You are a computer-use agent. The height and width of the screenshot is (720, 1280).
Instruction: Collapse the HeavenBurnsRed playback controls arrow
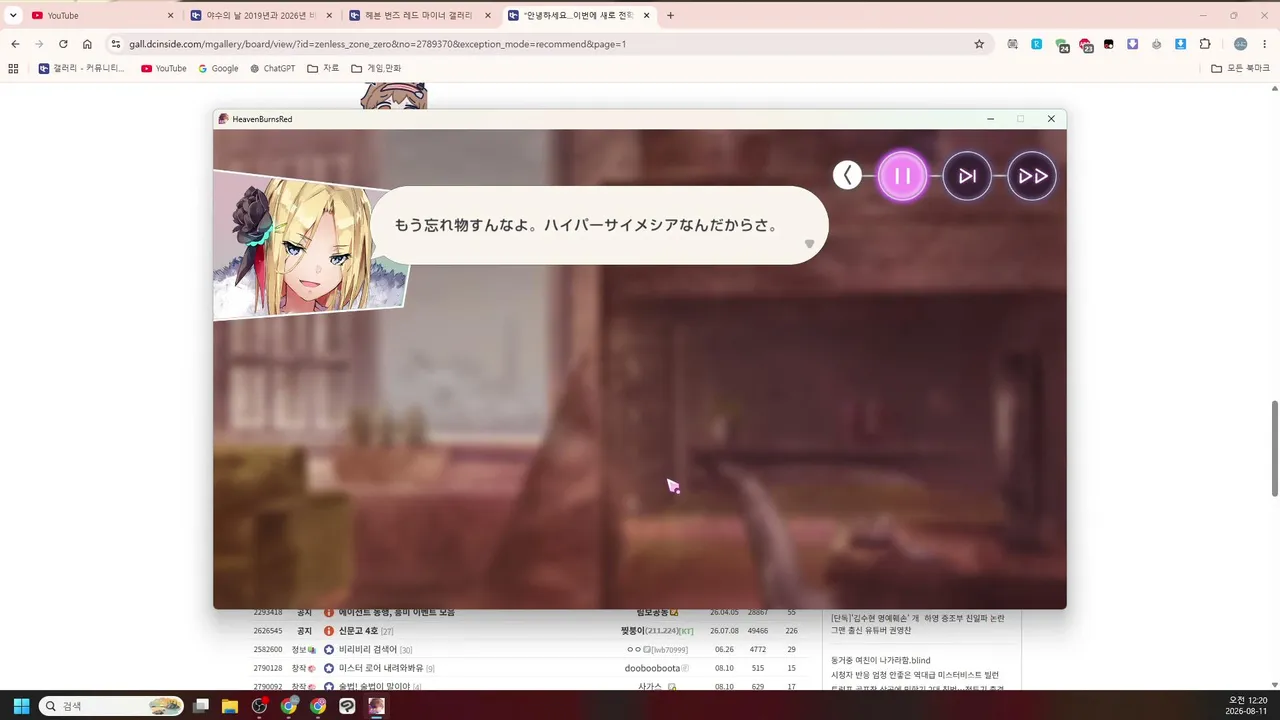pos(847,176)
